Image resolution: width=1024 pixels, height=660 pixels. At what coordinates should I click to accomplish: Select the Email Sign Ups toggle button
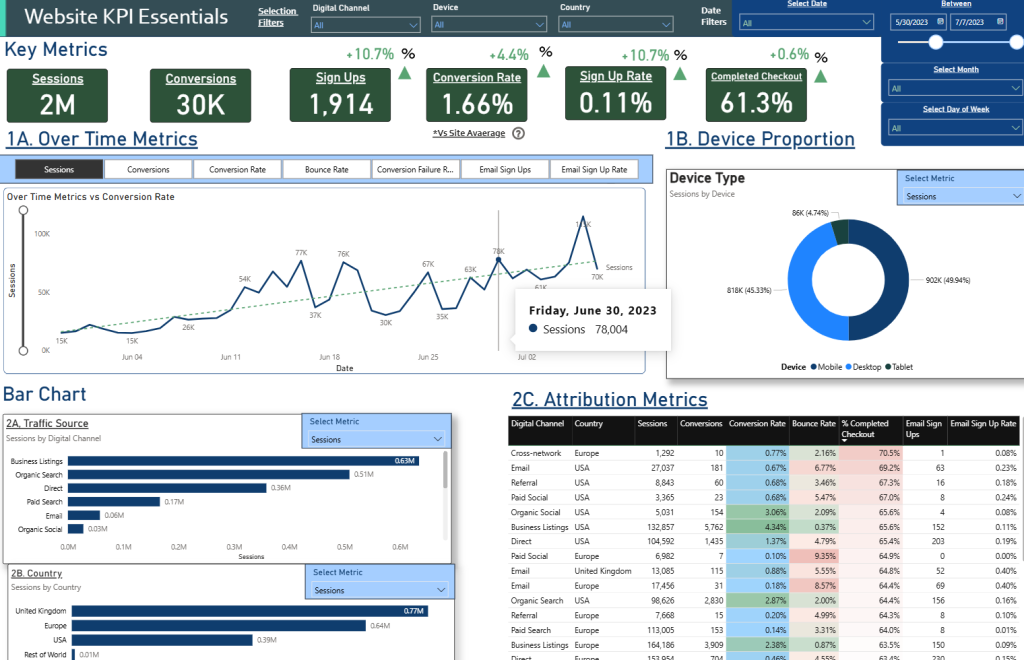[x=504, y=170]
